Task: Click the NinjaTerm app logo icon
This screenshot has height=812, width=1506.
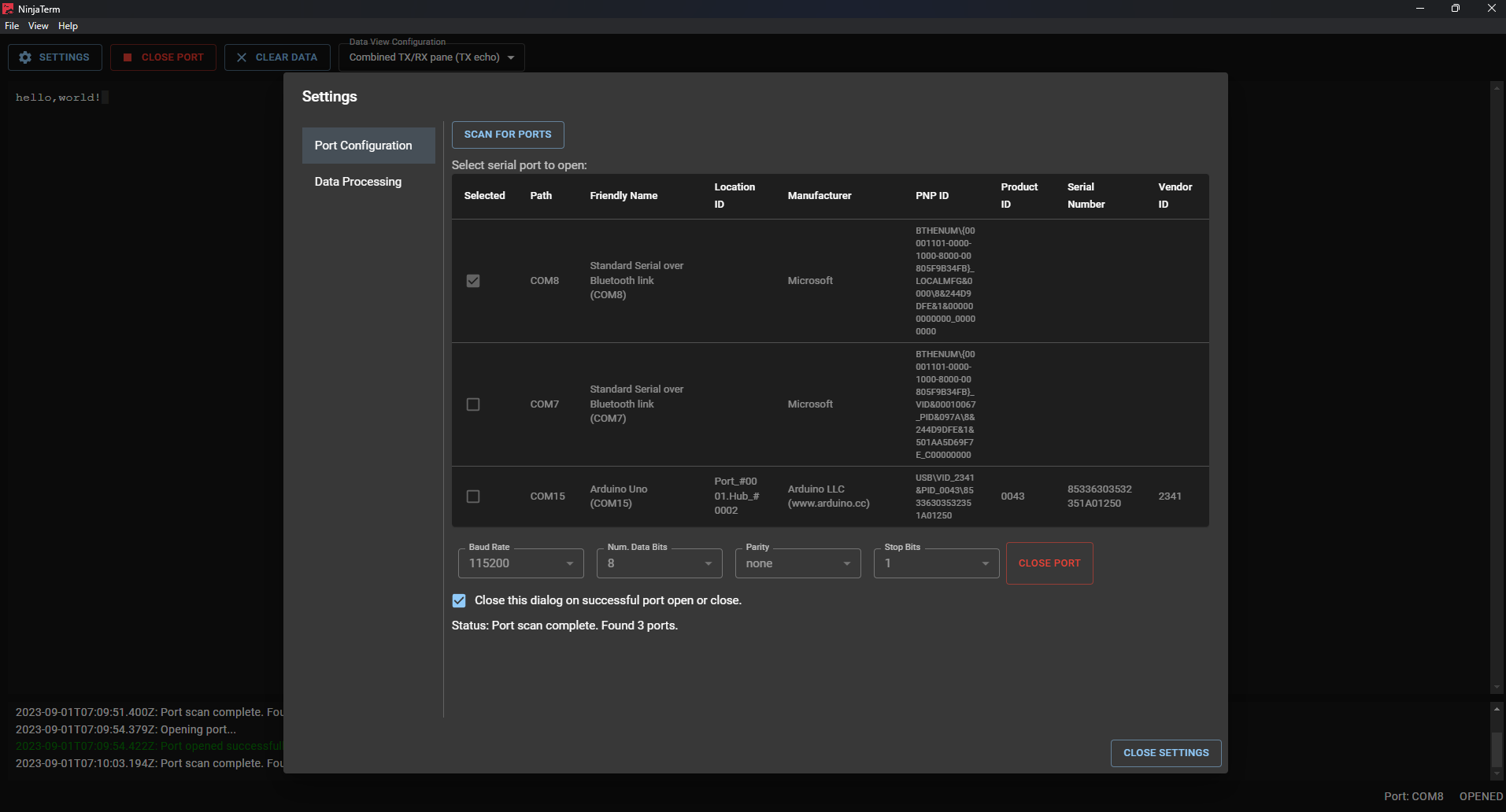Action: point(8,9)
